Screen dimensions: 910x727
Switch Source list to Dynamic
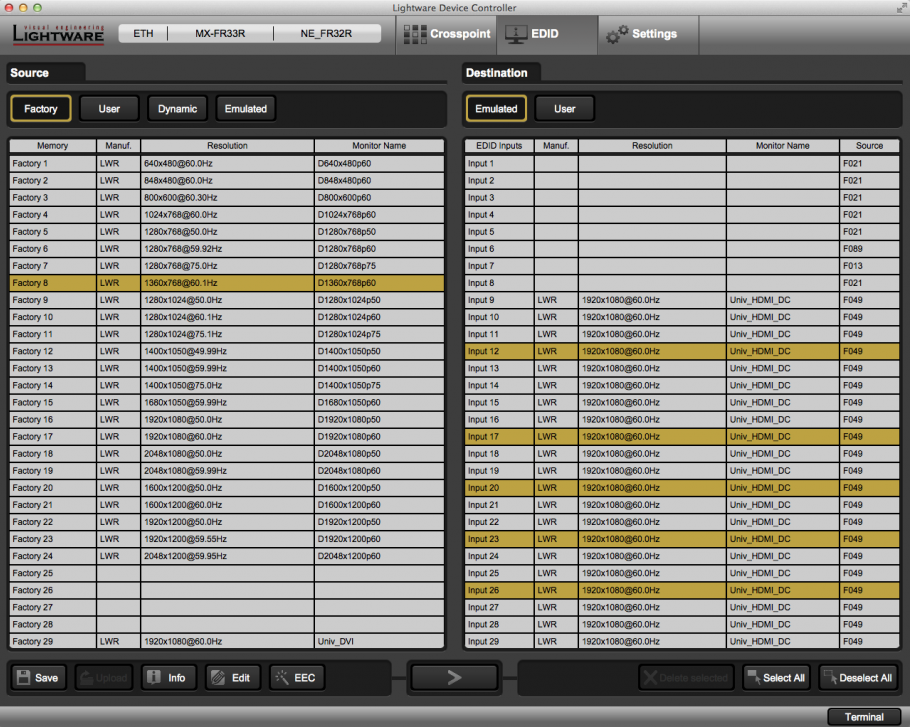pyautogui.click(x=177, y=108)
